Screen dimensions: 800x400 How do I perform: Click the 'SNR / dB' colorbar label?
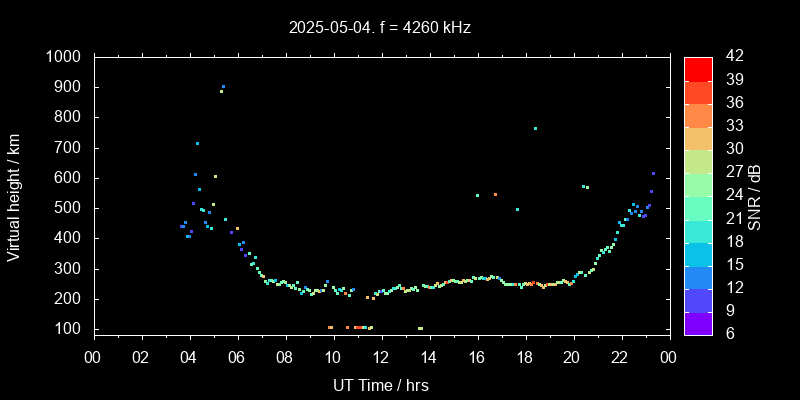pyautogui.click(x=755, y=197)
